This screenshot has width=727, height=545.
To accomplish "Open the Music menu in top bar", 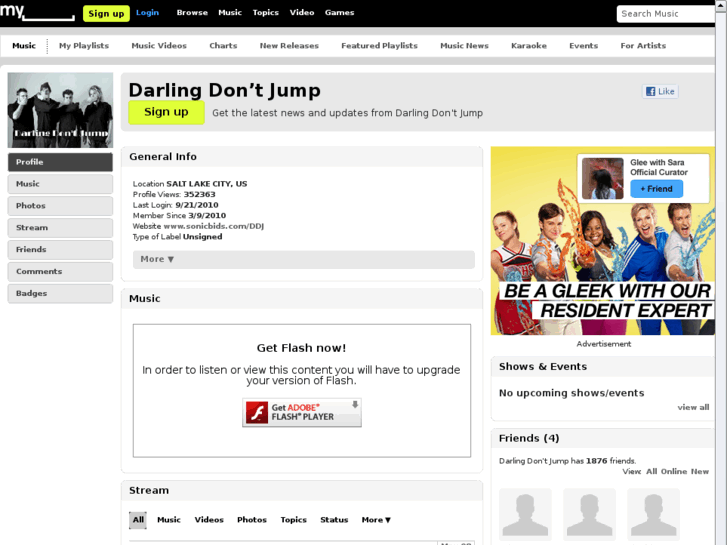I will [230, 13].
